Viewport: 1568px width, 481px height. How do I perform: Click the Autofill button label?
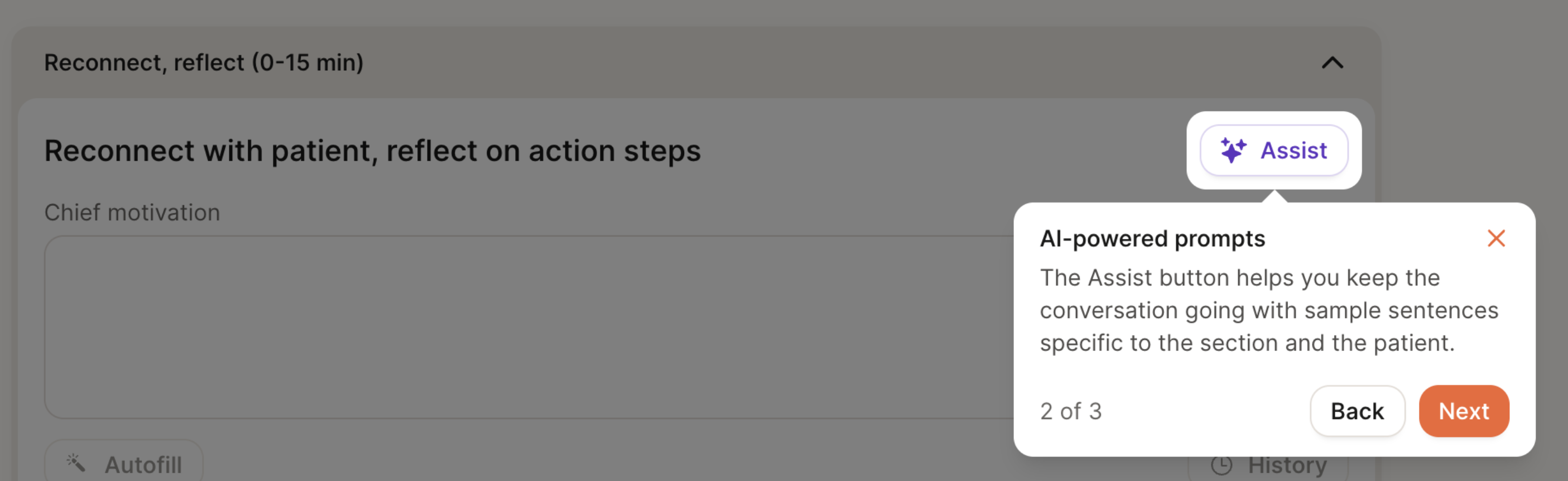click(x=143, y=465)
